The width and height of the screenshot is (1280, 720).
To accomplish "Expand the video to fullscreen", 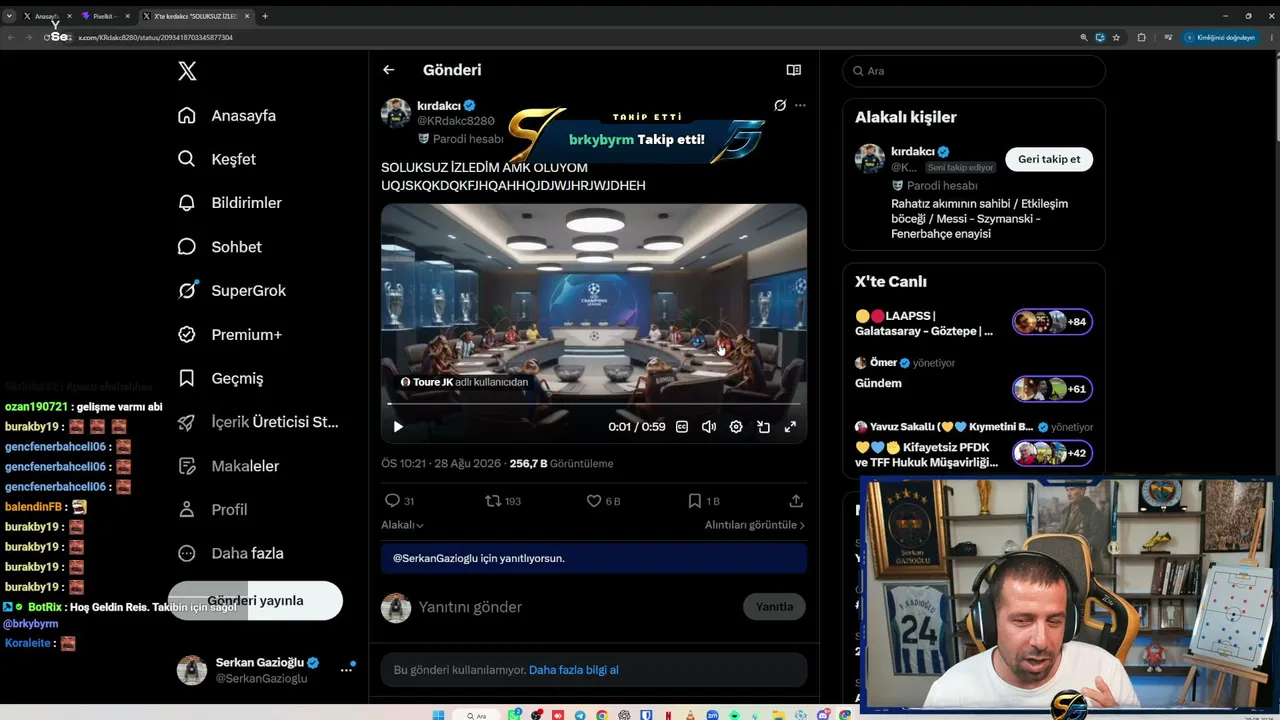I will pos(790,427).
